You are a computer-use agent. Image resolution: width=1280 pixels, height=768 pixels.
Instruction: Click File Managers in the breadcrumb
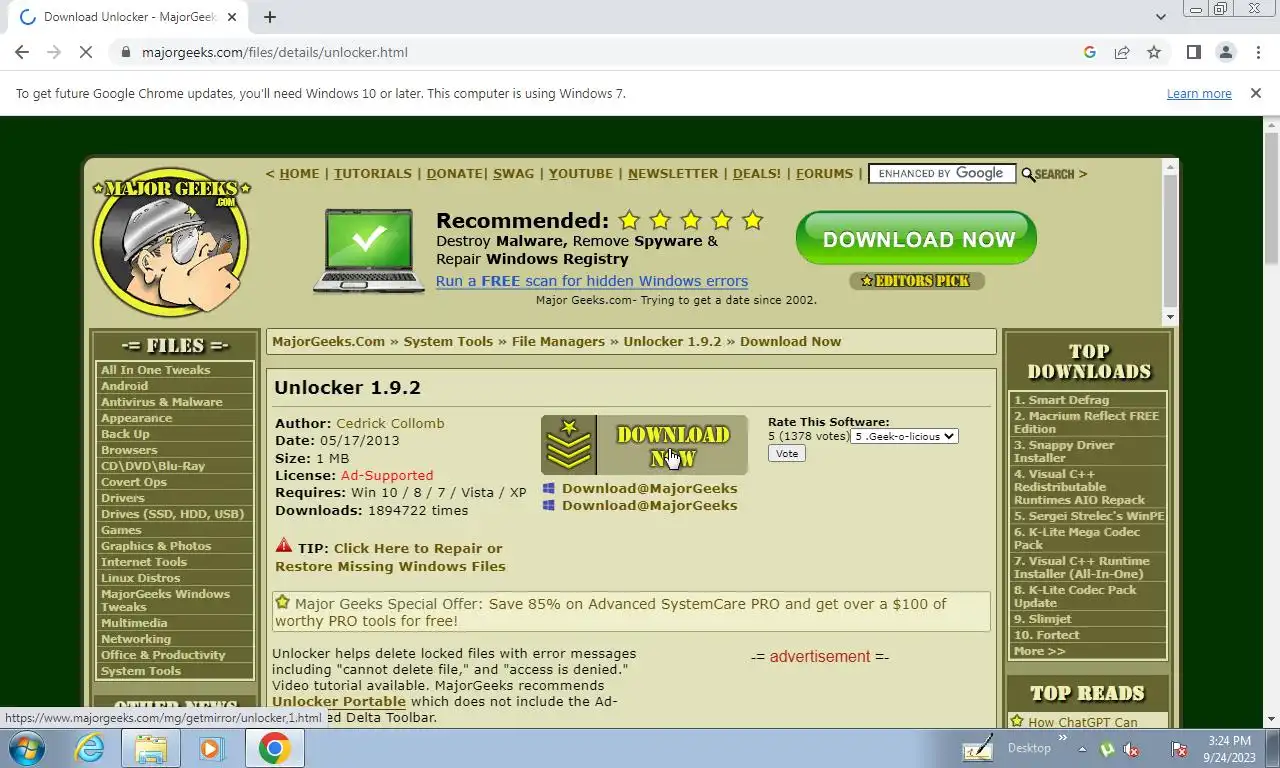pos(558,342)
